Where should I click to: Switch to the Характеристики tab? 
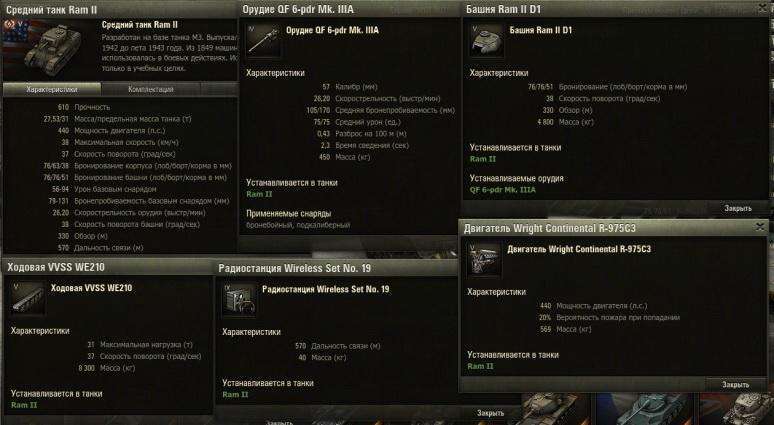pyautogui.click(x=52, y=89)
